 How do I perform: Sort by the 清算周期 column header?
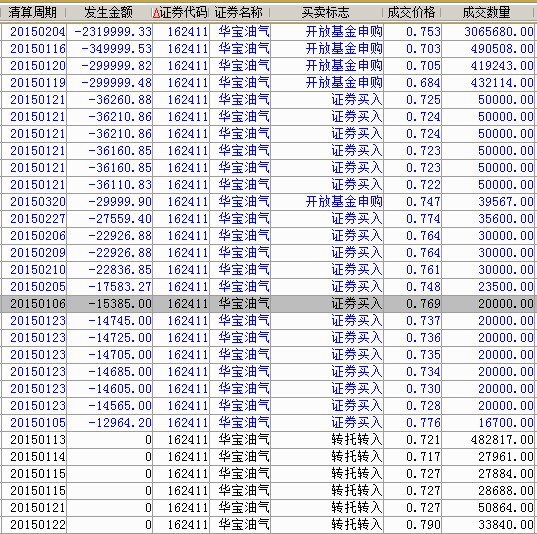[33, 13]
